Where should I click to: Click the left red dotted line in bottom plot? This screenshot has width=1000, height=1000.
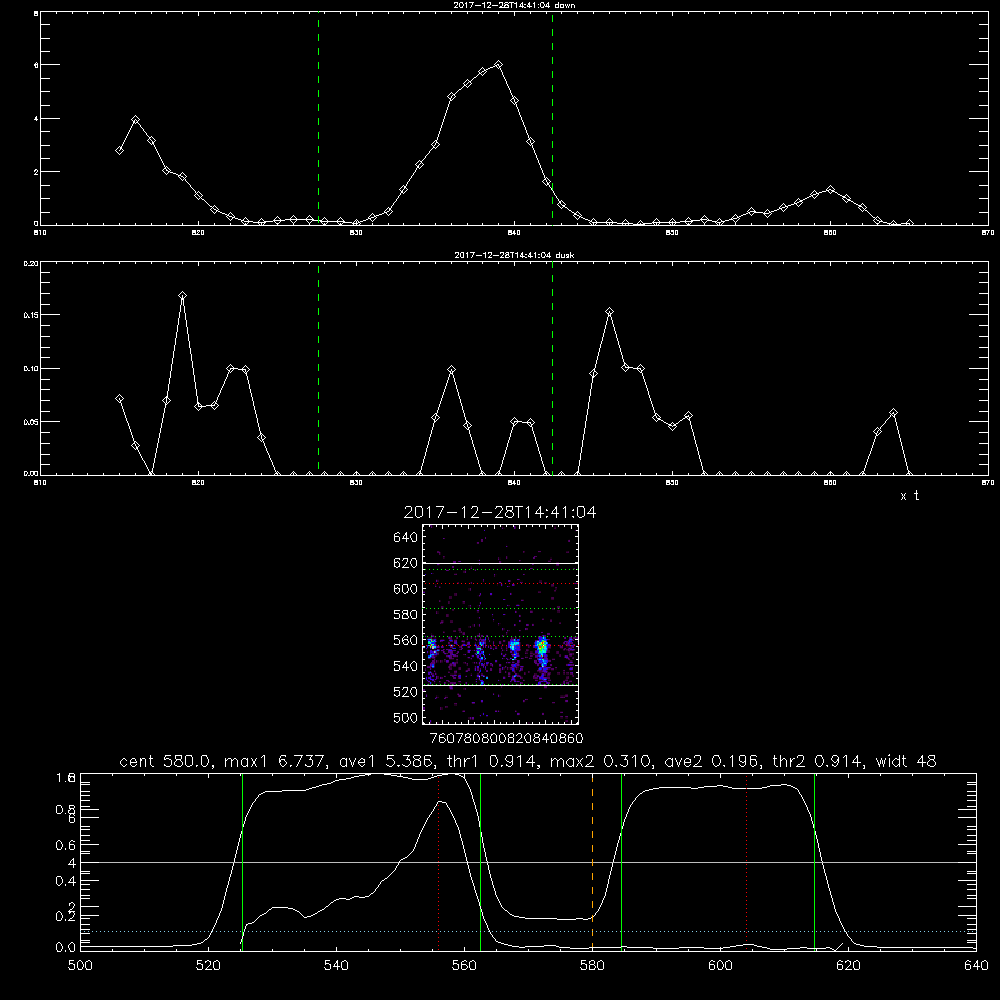[x=439, y=862]
